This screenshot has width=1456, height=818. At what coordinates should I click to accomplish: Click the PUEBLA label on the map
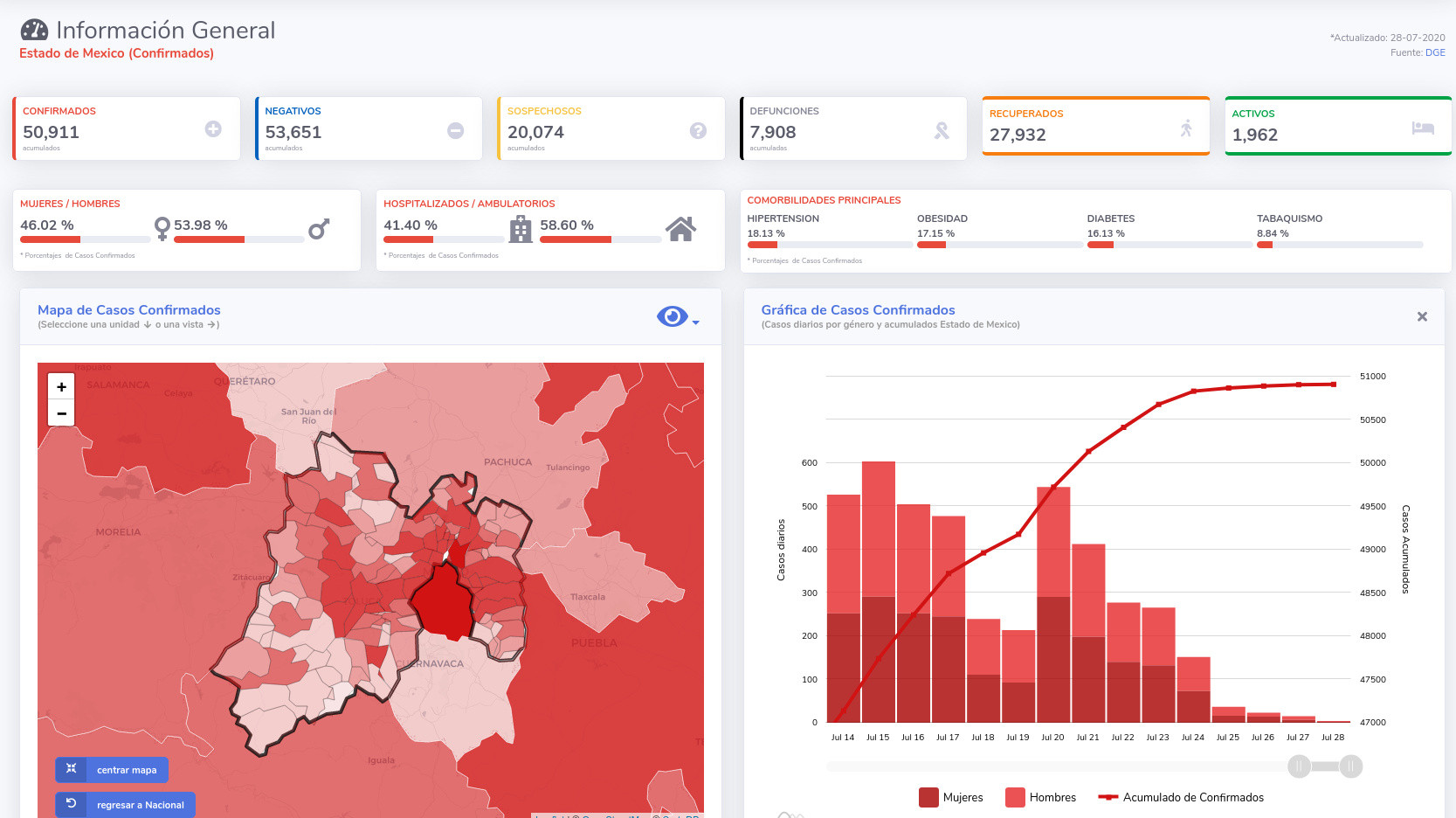click(594, 643)
